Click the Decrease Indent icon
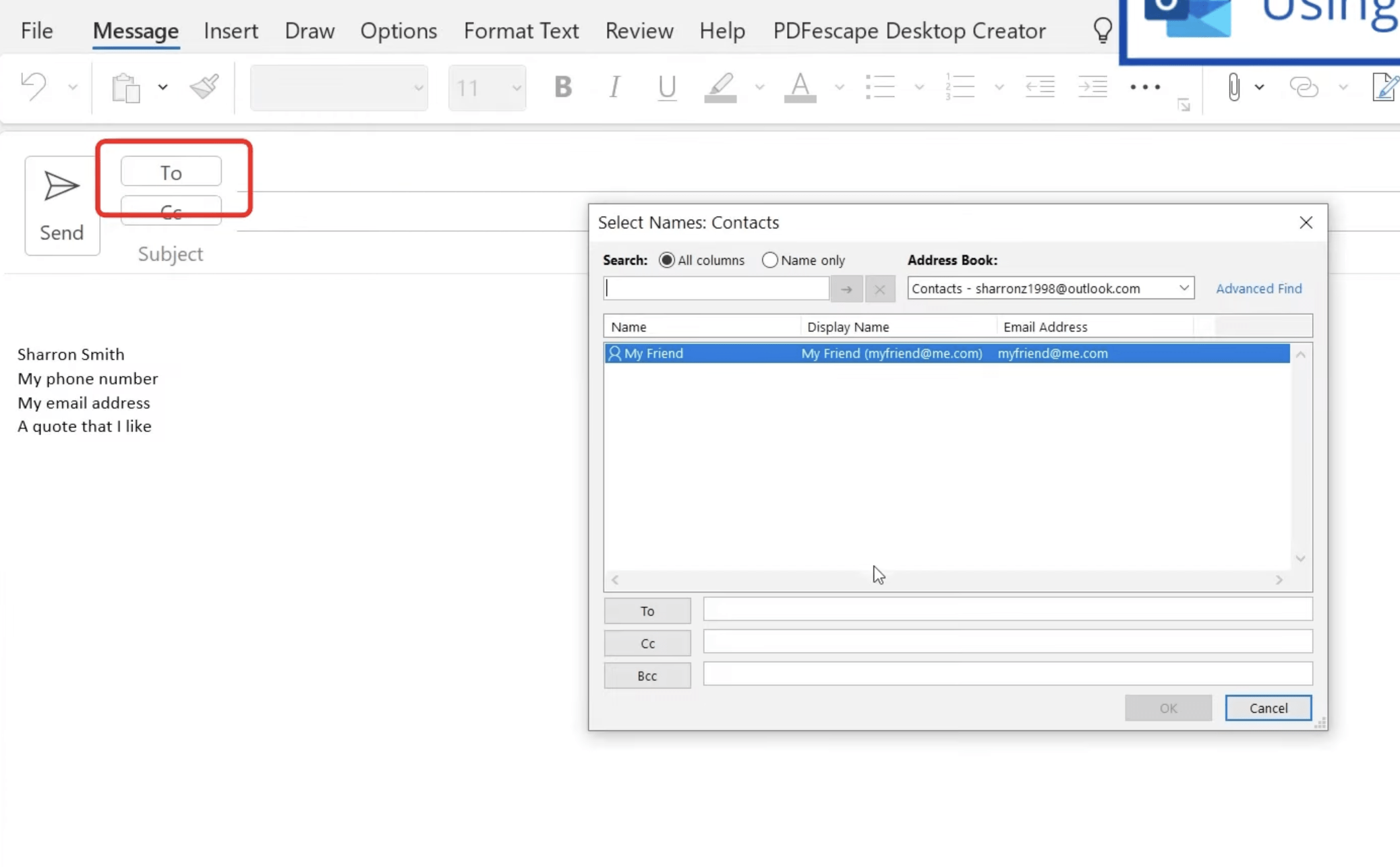Image resolution: width=1400 pixels, height=867 pixels. pos(1040,87)
